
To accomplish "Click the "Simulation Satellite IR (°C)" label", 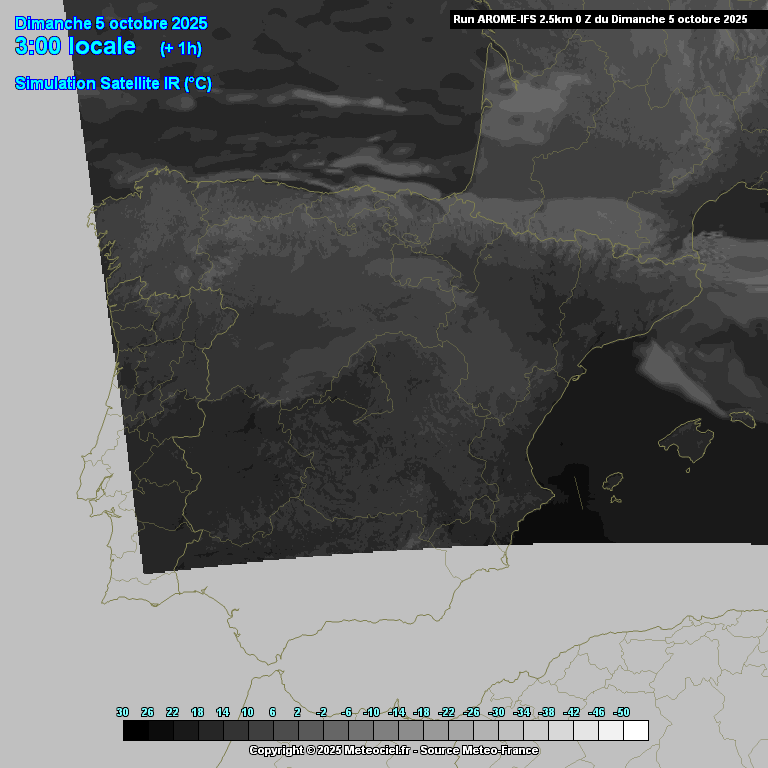I will [113, 84].
